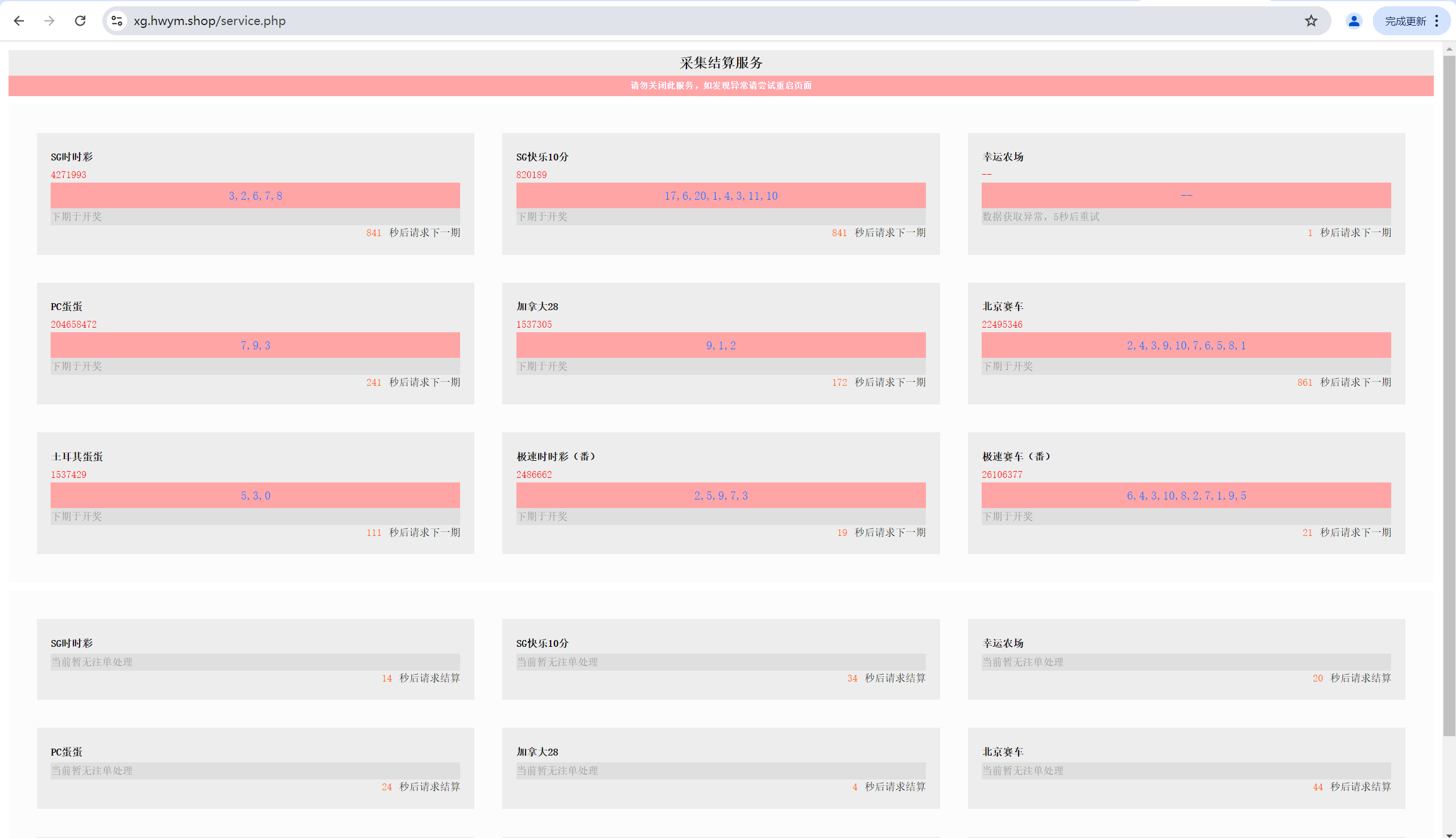This screenshot has height=838, width=1456.
Task: Select the page title 采集结算服务
Action: [721, 63]
